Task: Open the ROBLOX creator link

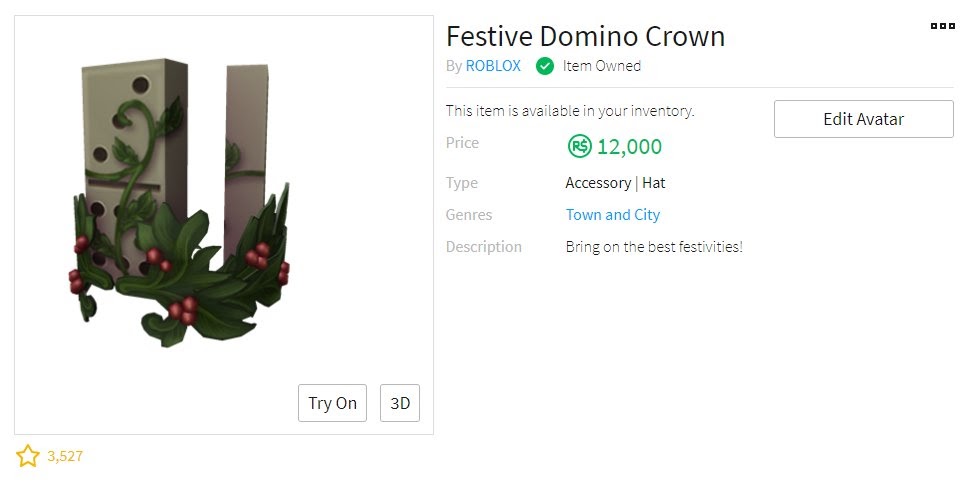Action: coord(493,66)
